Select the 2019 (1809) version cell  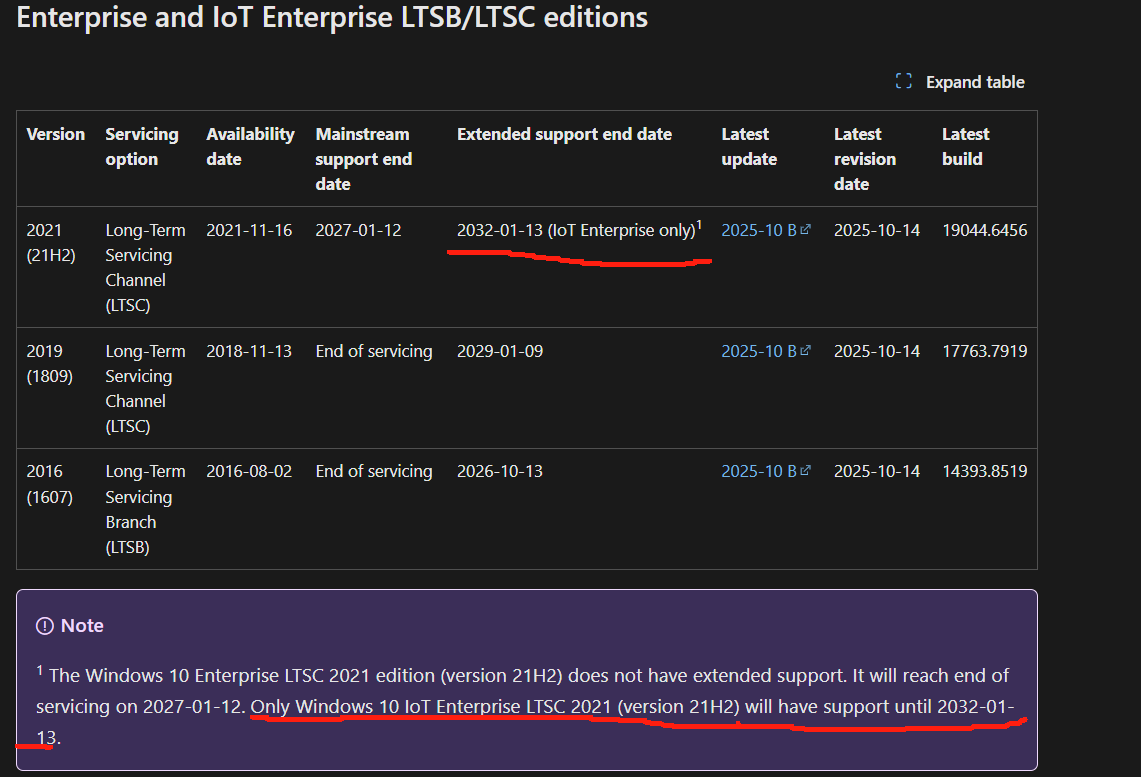tap(49, 363)
